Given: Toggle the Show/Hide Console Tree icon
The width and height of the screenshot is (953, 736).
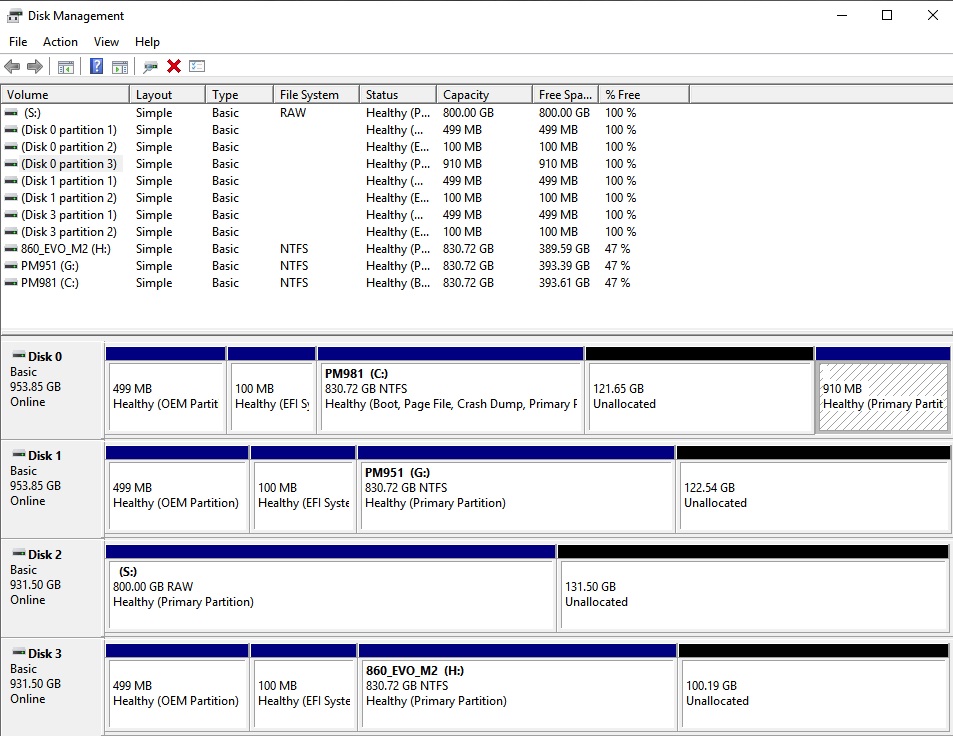Looking at the screenshot, I should click(66, 67).
